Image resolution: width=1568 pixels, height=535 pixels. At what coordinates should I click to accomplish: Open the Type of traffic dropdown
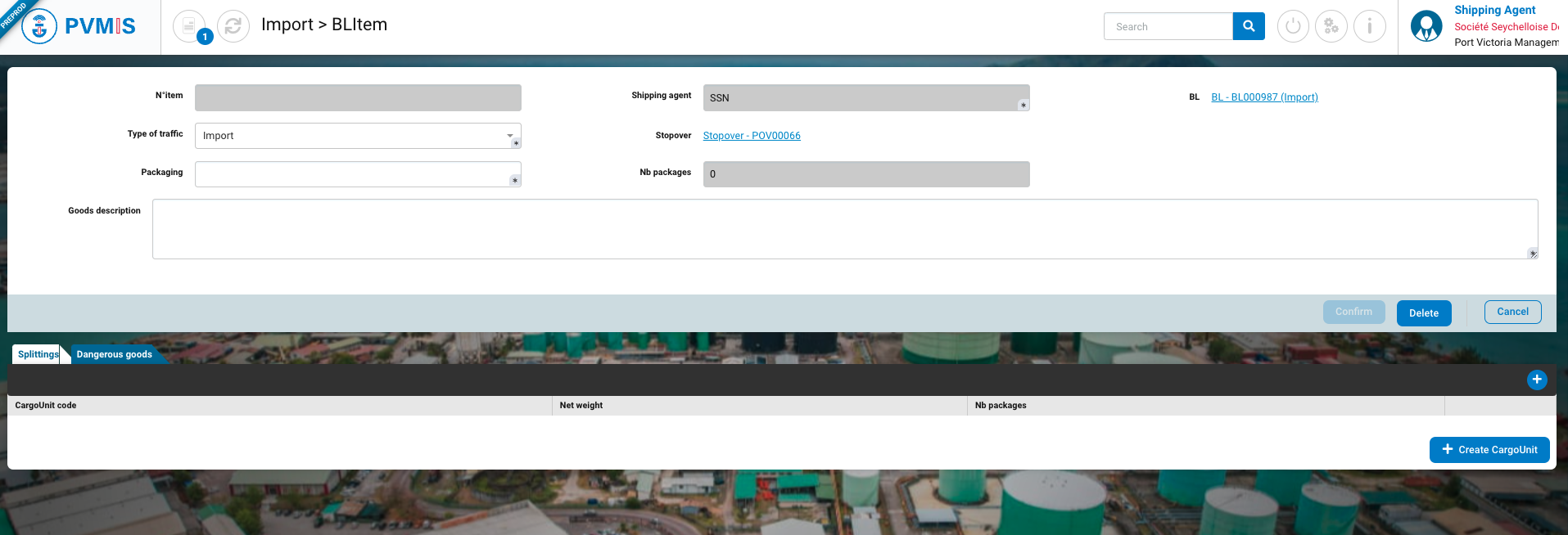358,136
